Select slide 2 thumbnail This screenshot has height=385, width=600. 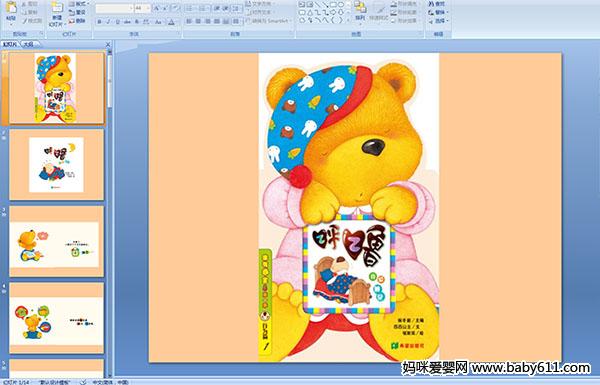(57, 165)
